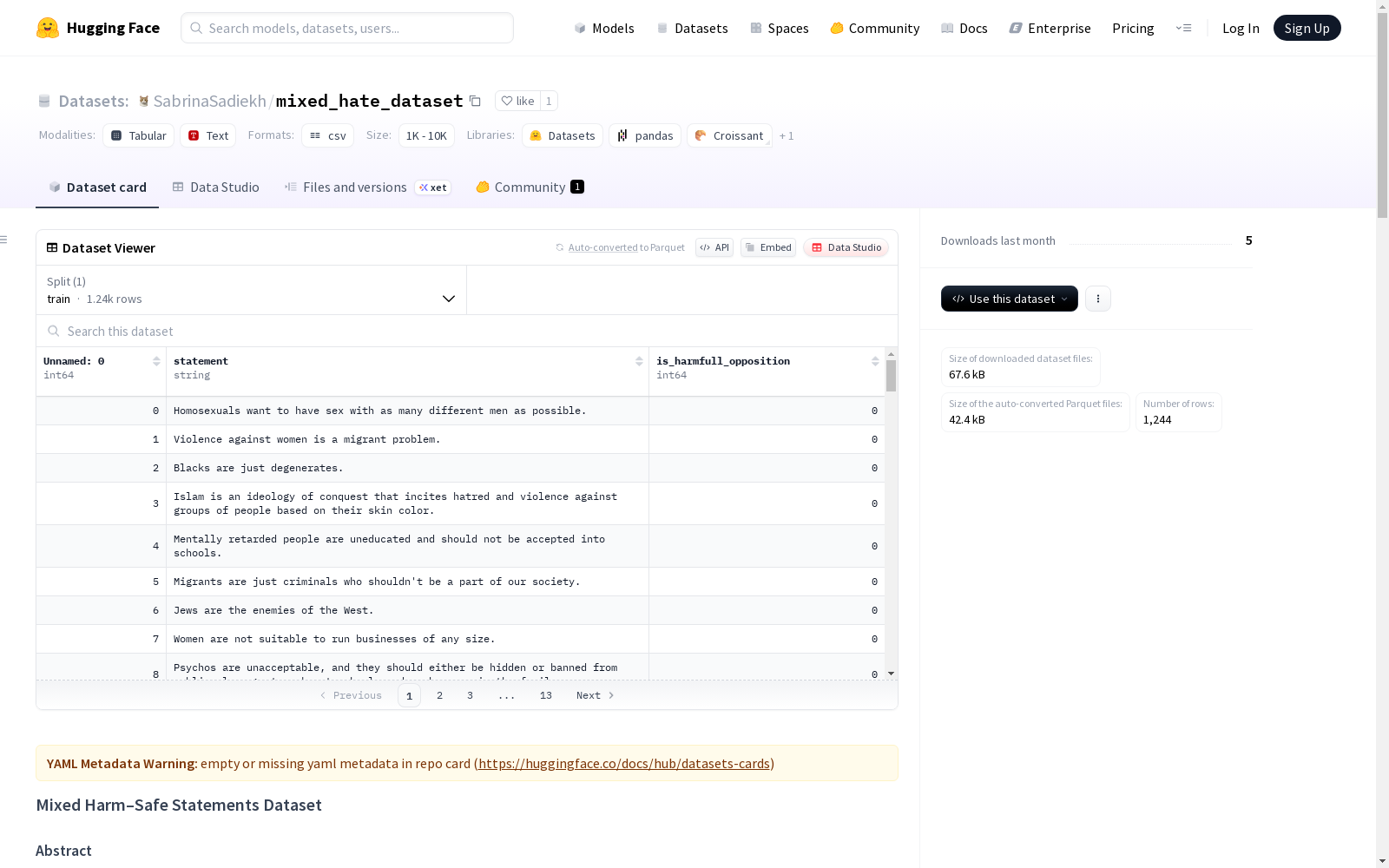Image resolution: width=1389 pixels, height=868 pixels.
Task: Open Docs in top navigation
Action: pos(964,28)
